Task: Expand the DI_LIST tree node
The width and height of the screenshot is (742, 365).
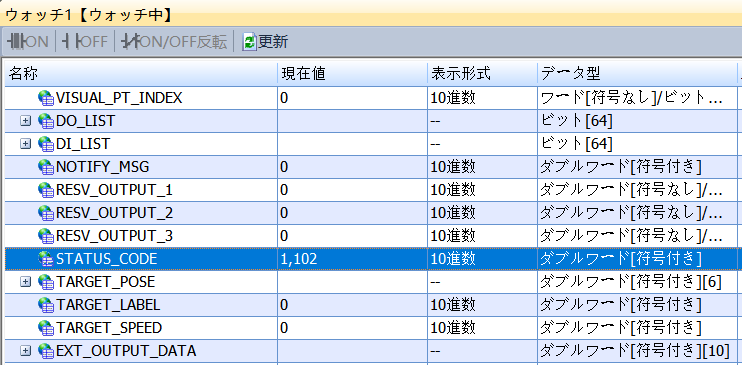Action: tap(26, 144)
